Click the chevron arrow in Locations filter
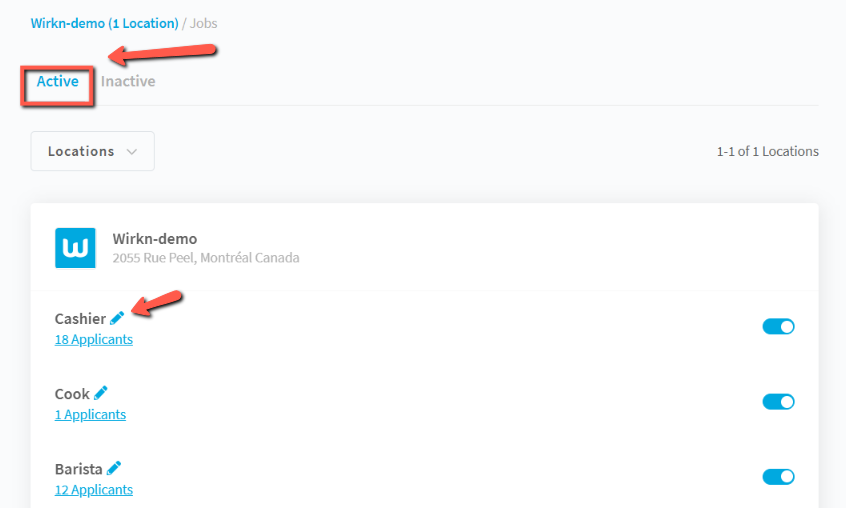Image resolution: width=846 pixels, height=508 pixels. click(x=132, y=152)
